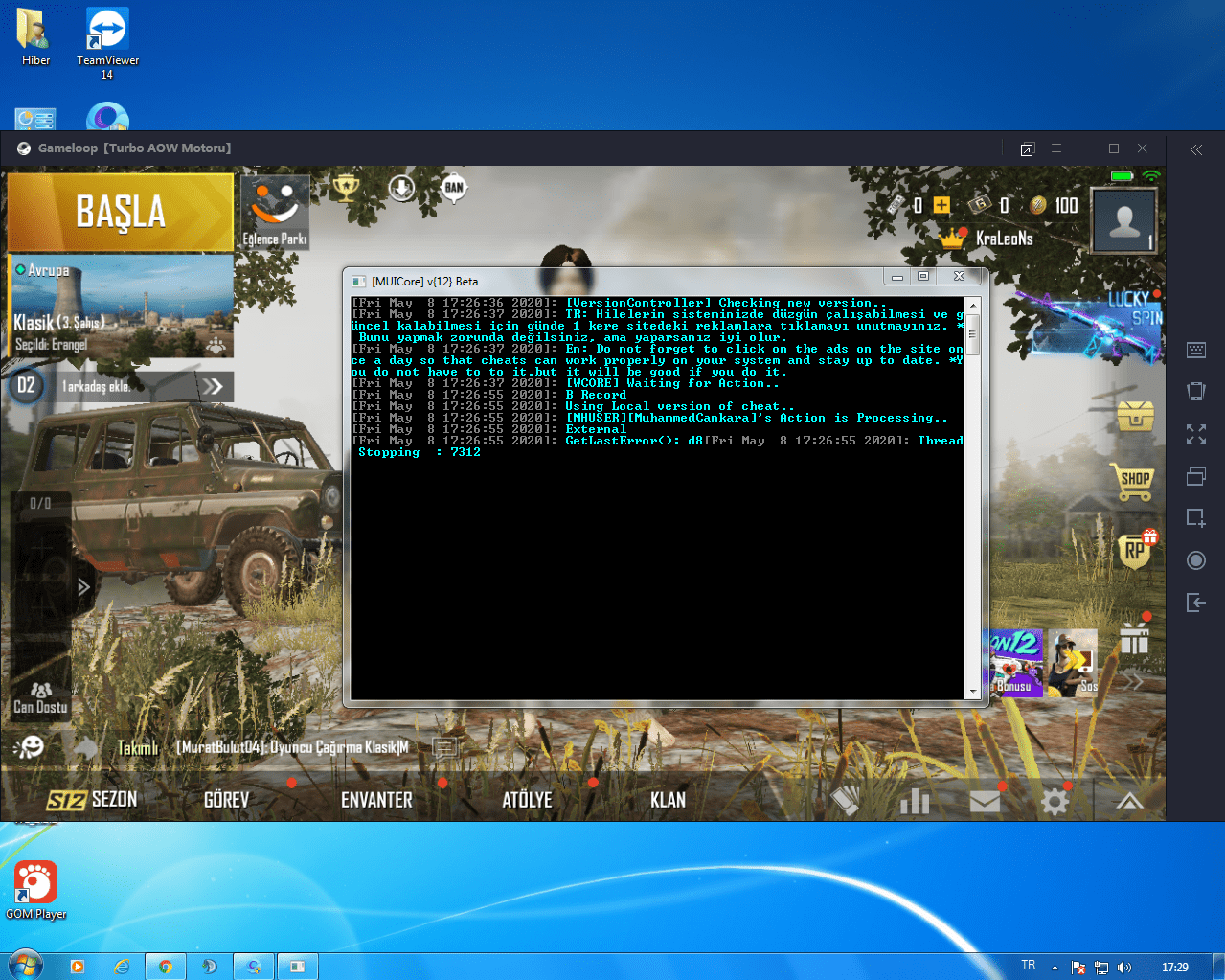Open Can Dostu buddy icon
The image size is (1225, 980).
40,697
